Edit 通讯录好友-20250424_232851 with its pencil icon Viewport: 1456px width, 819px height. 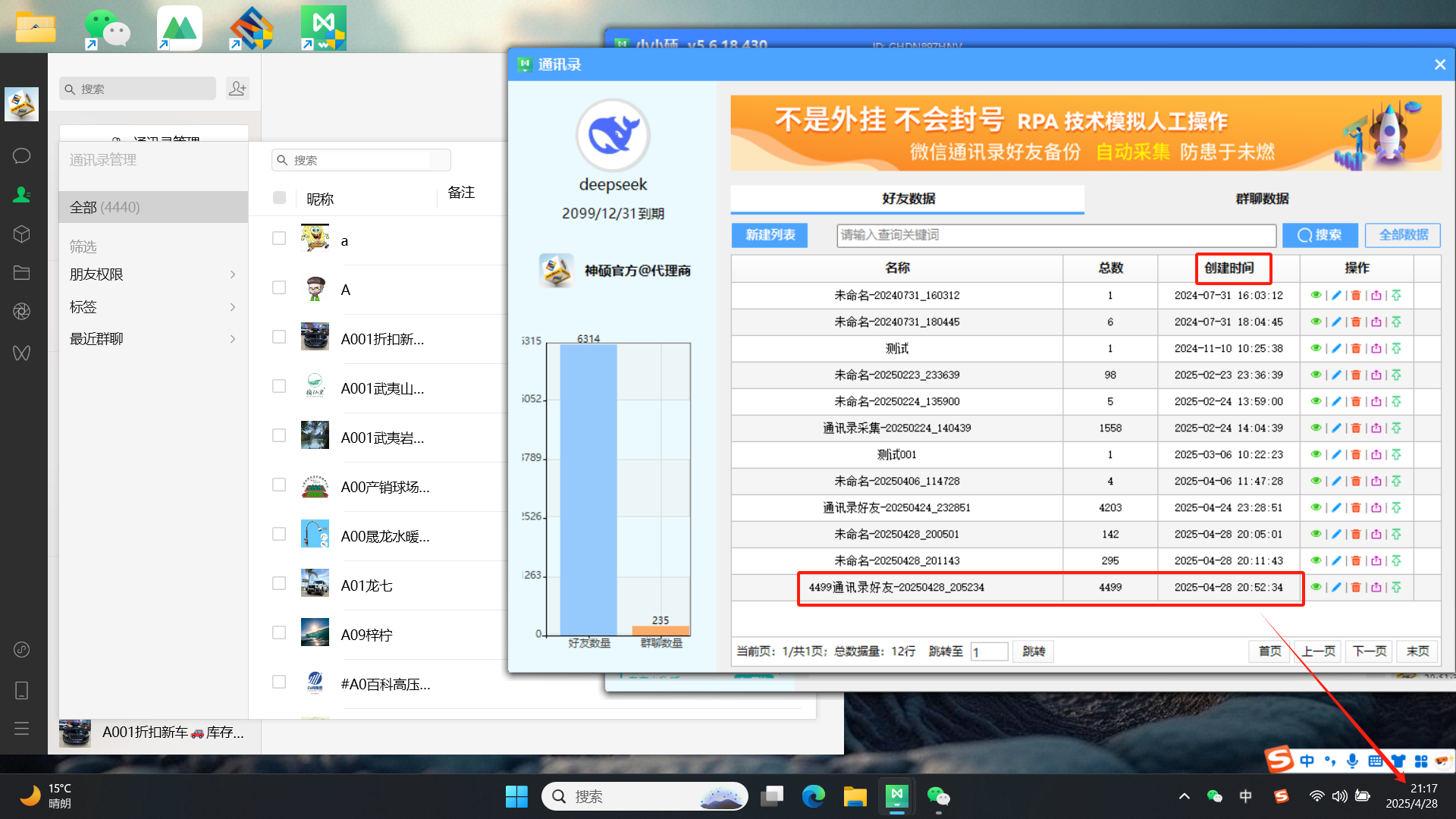(x=1336, y=508)
